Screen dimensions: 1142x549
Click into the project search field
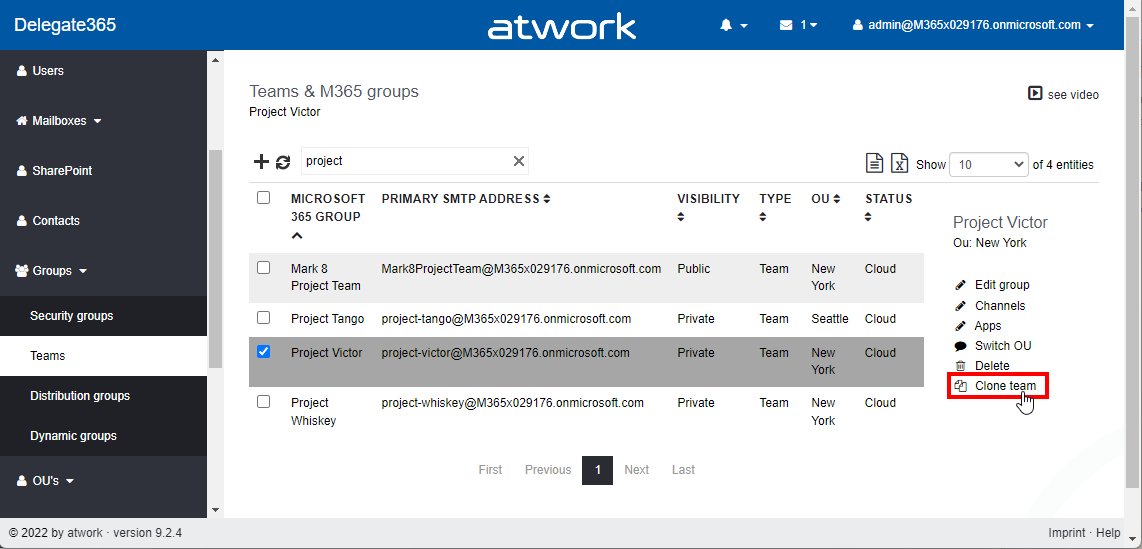[x=405, y=161]
